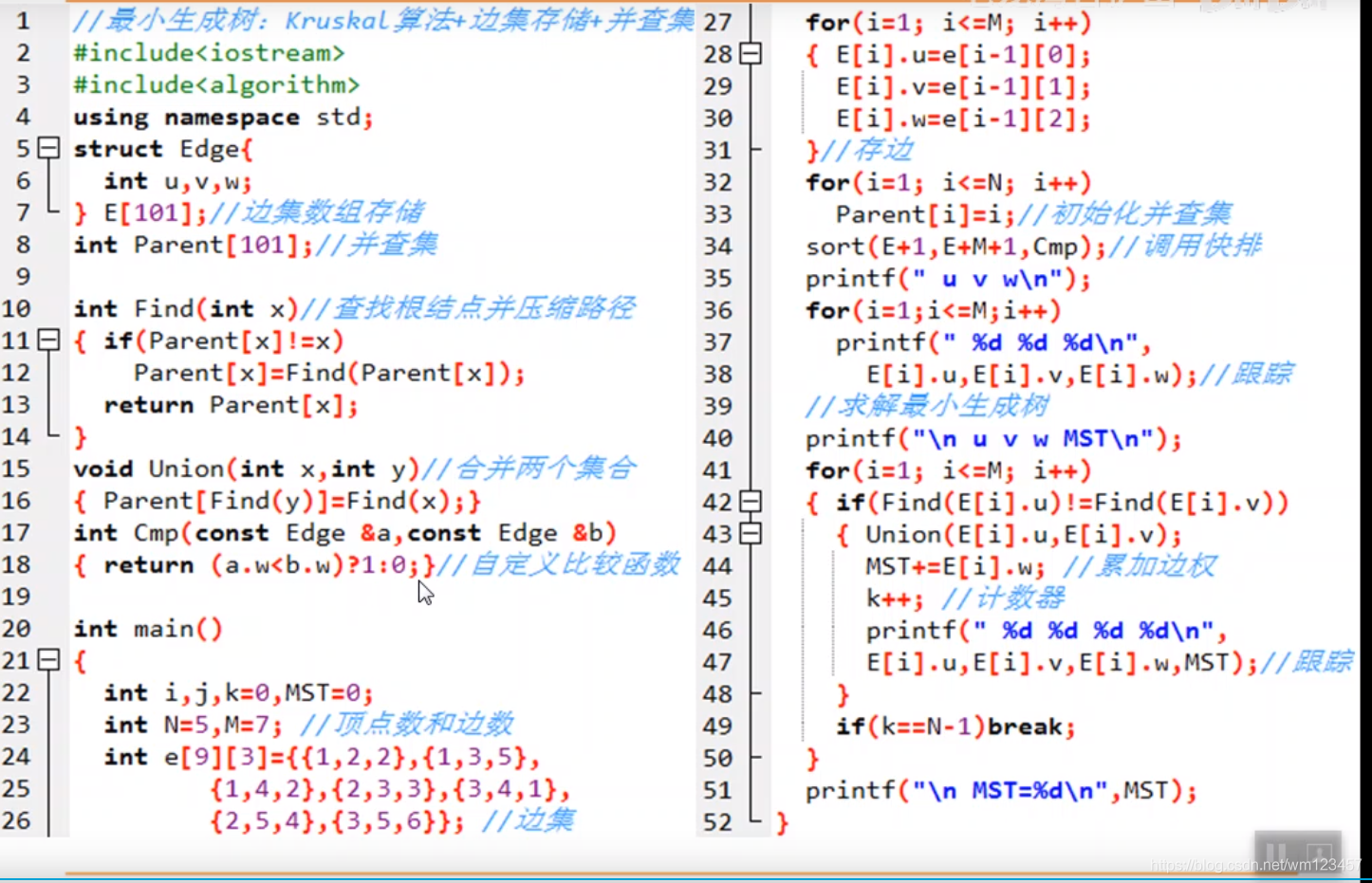This screenshot has width=1372, height=883.
Task: Click the '//边集' comment on line 26
Action: 528,820
